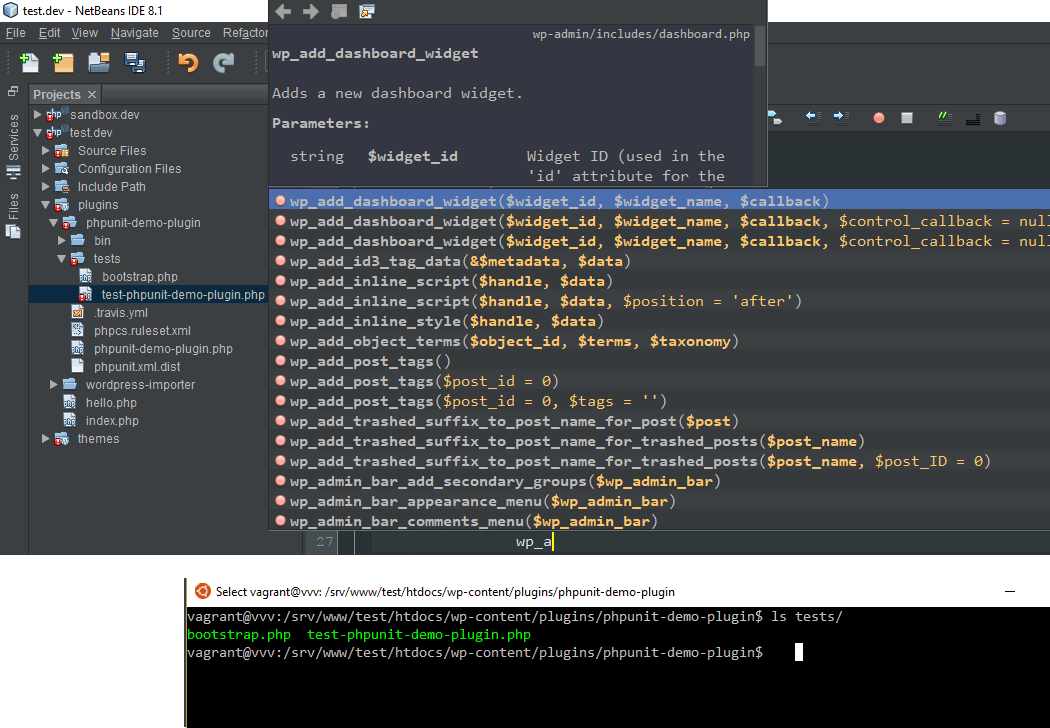This screenshot has width=1050, height=728.
Task: Select hello.php in tree
Action: click(x=110, y=403)
